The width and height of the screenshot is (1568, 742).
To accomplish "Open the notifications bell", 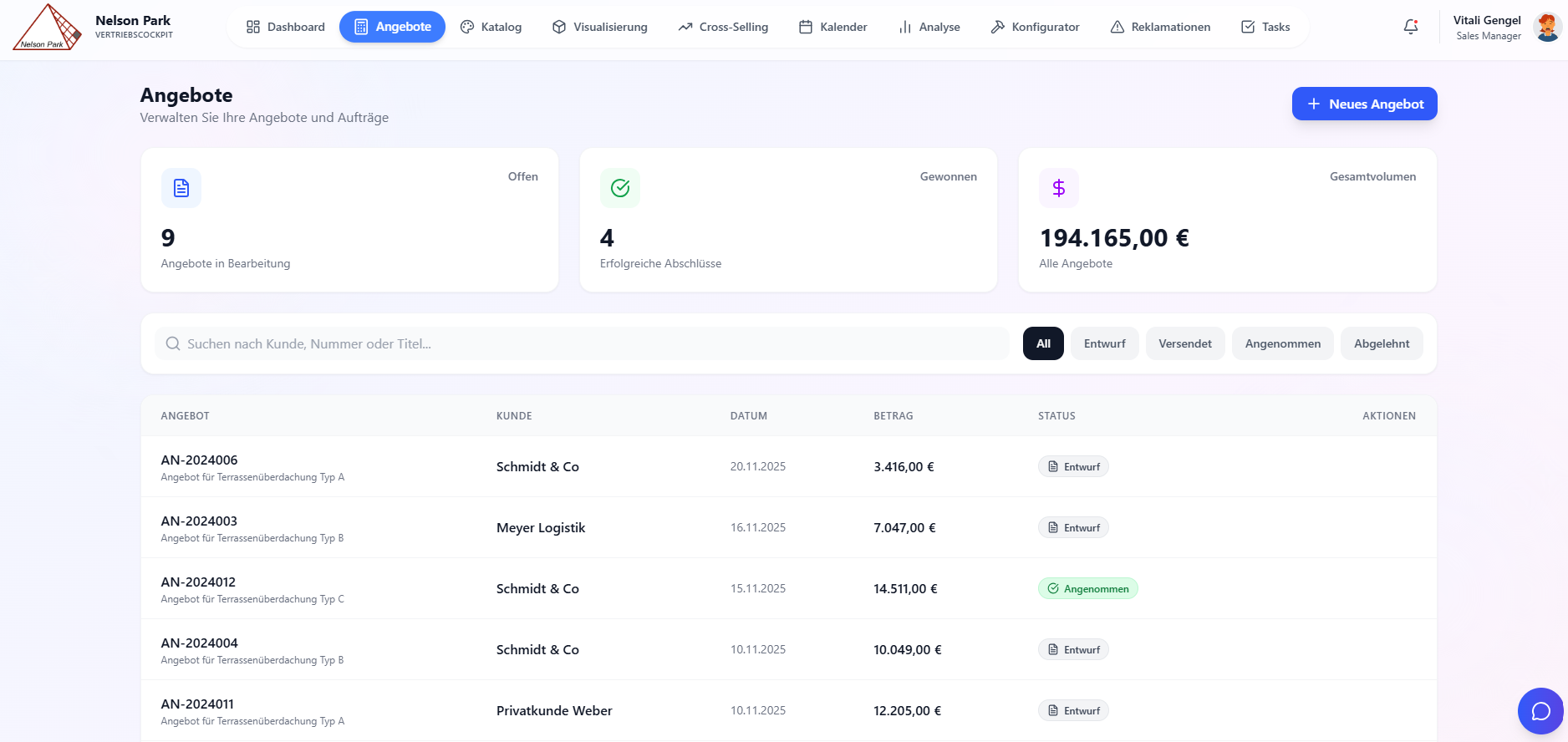I will click(x=1411, y=27).
